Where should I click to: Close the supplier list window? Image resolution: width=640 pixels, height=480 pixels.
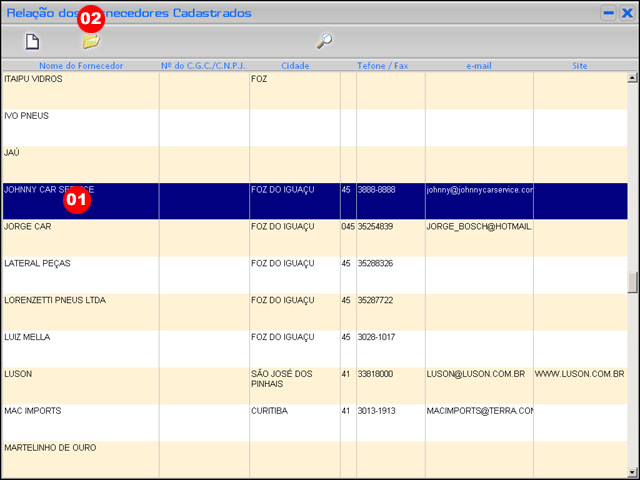(x=626, y=13)
